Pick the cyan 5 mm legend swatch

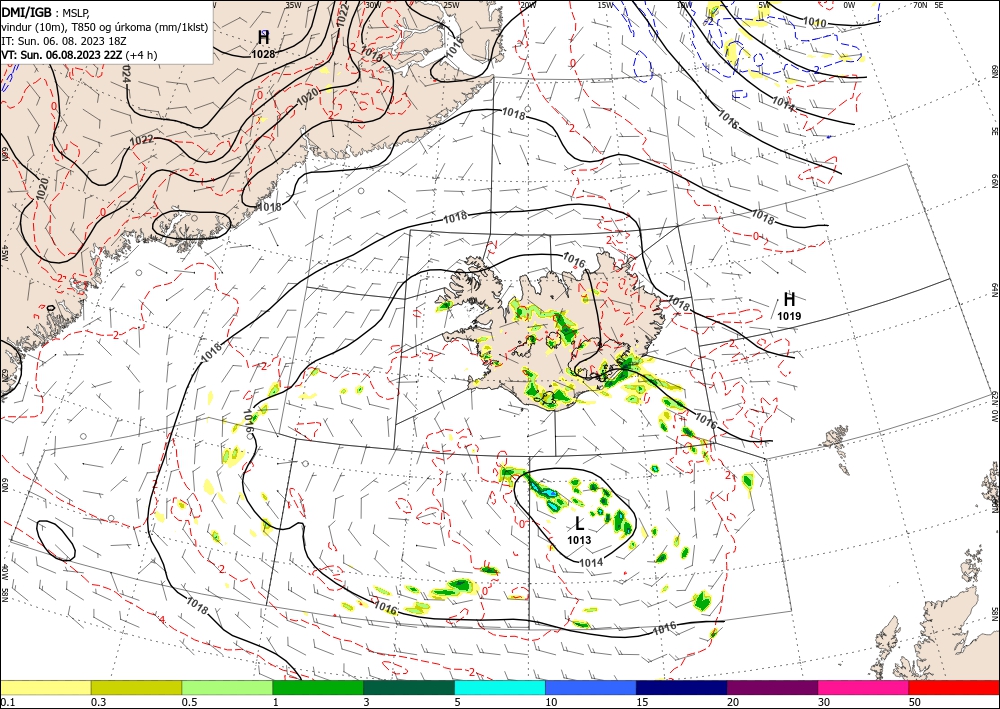point(500,687)
